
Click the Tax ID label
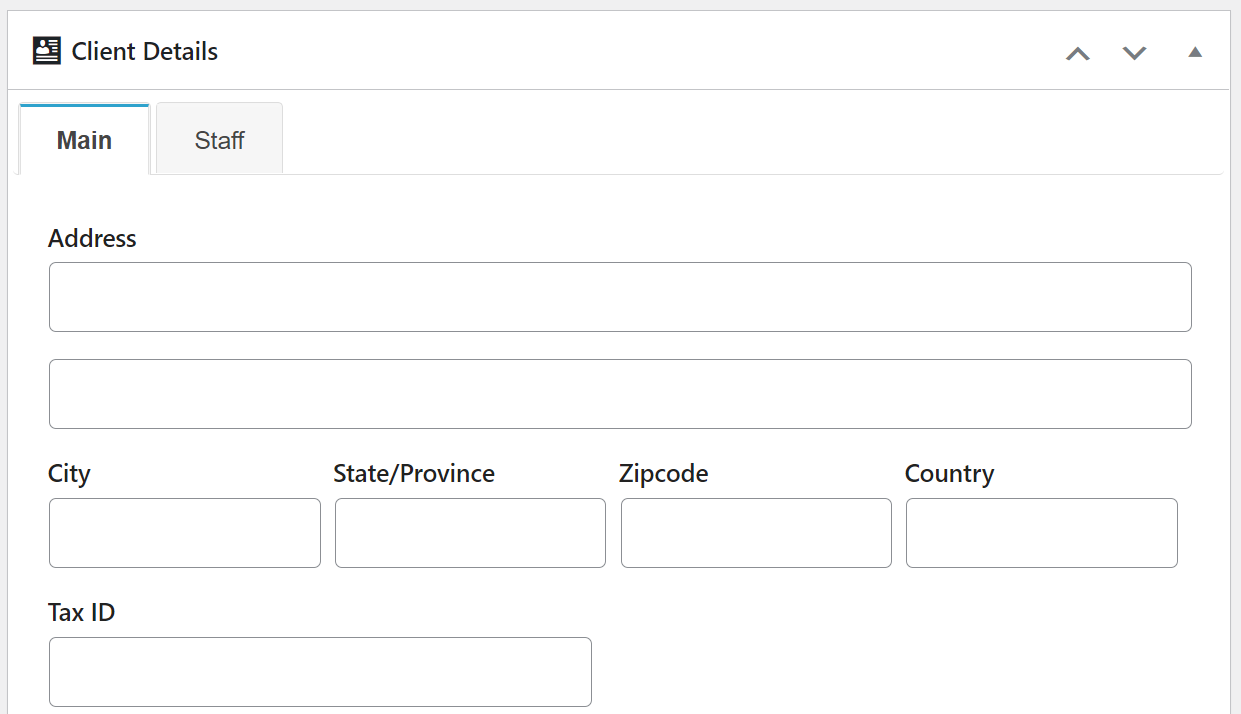(81, 612)
